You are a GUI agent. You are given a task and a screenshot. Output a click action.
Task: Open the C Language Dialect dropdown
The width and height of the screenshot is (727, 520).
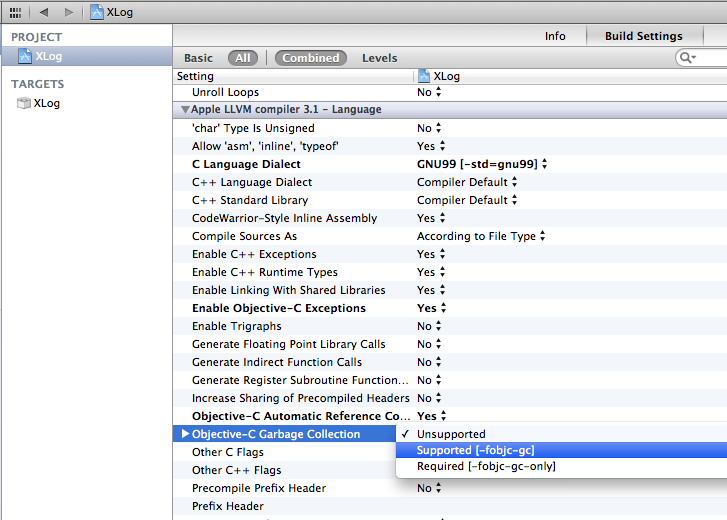[x=482, y=164]
